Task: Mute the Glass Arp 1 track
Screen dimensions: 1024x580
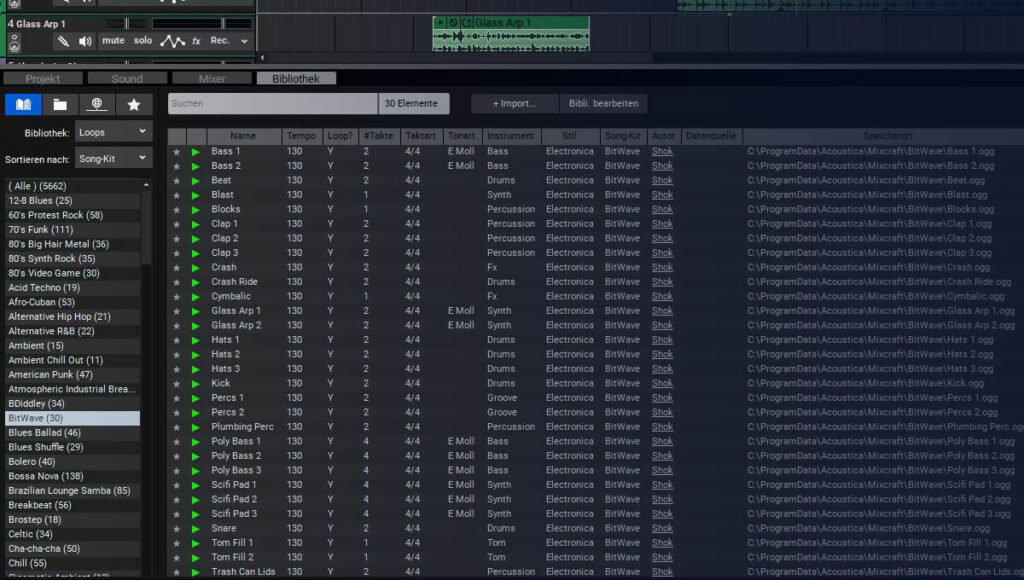Action: [x=113, y=41]
